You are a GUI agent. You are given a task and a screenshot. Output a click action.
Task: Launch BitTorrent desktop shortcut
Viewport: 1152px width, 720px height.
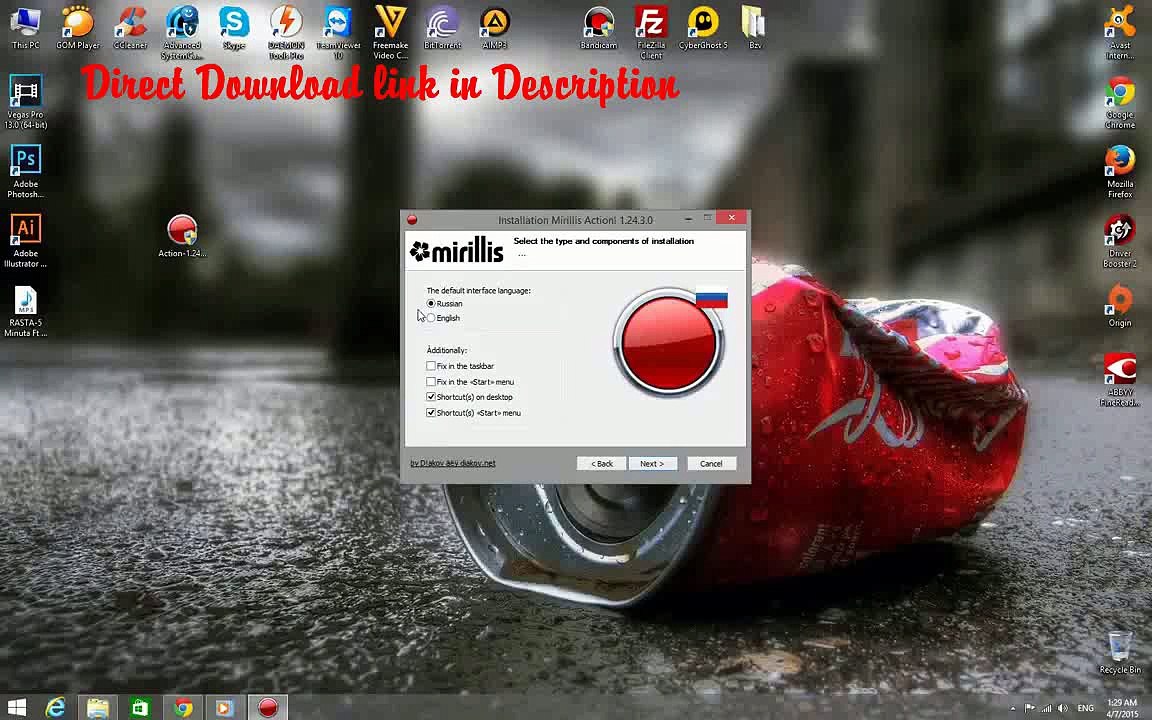point(442,28)
